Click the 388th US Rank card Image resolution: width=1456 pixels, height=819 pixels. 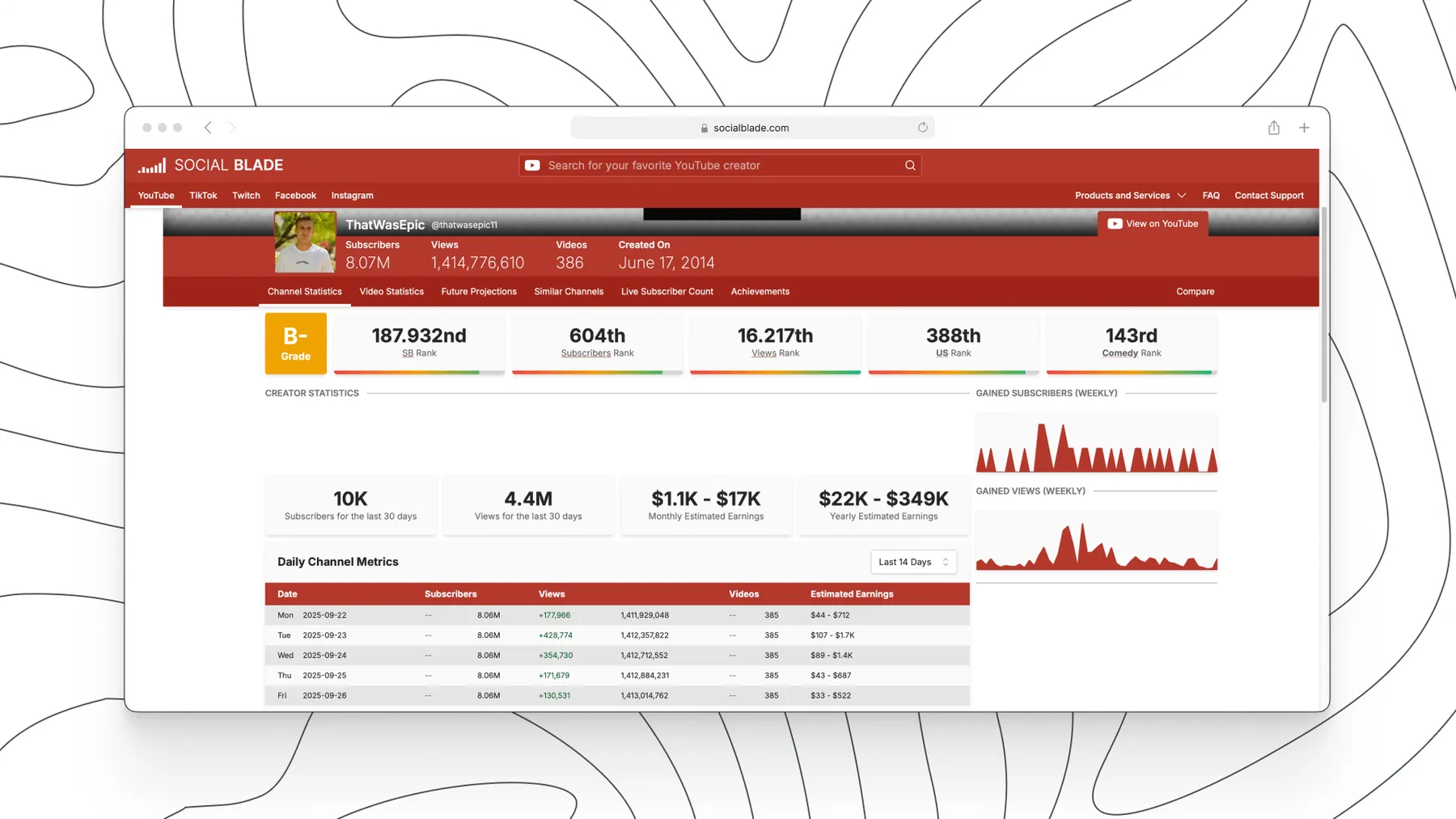point(954,344)
